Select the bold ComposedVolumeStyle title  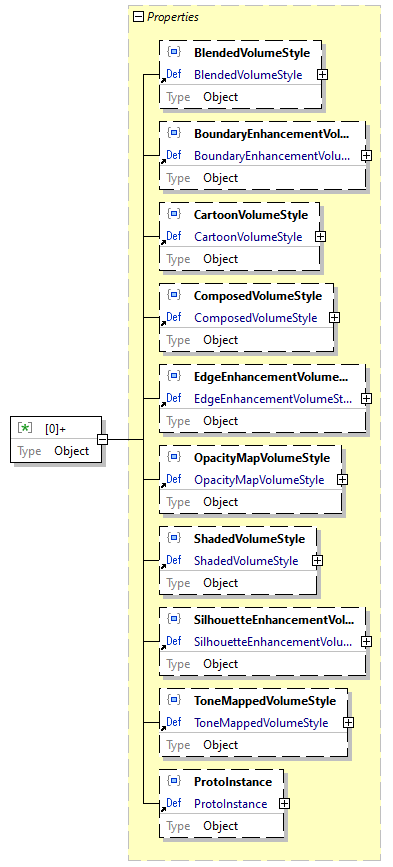[258, 296]
